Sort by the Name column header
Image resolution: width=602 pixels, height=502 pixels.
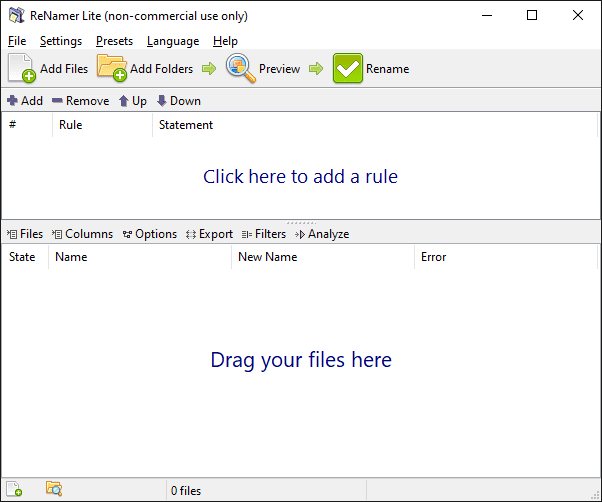click(140, 257)
